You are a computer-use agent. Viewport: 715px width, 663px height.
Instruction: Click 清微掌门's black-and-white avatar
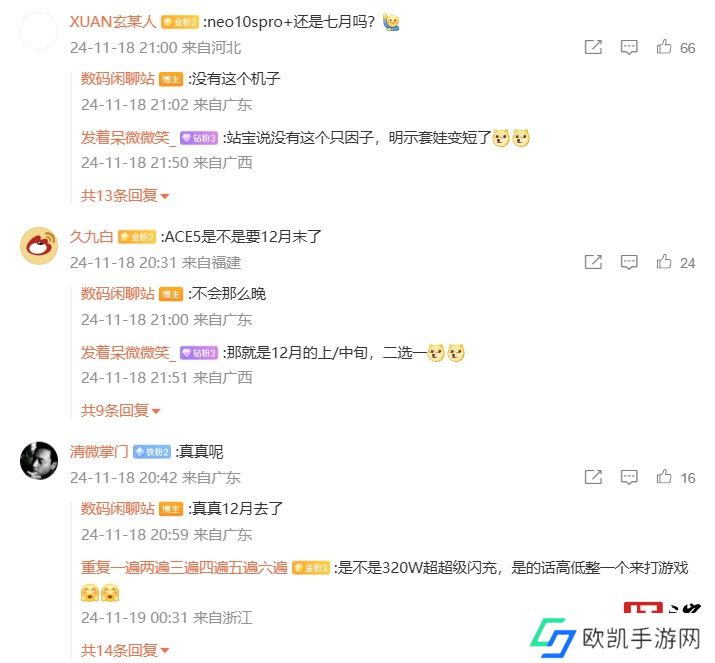pos(39,461)
